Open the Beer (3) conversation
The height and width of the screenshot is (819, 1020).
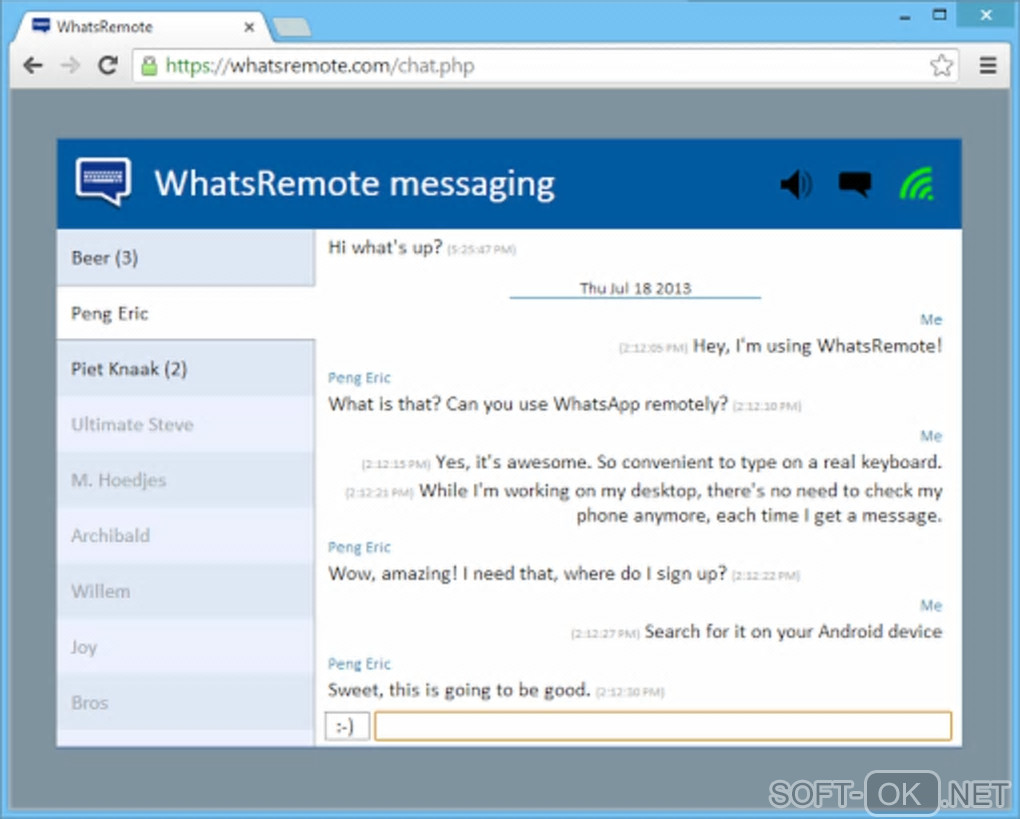pos(186,258)
